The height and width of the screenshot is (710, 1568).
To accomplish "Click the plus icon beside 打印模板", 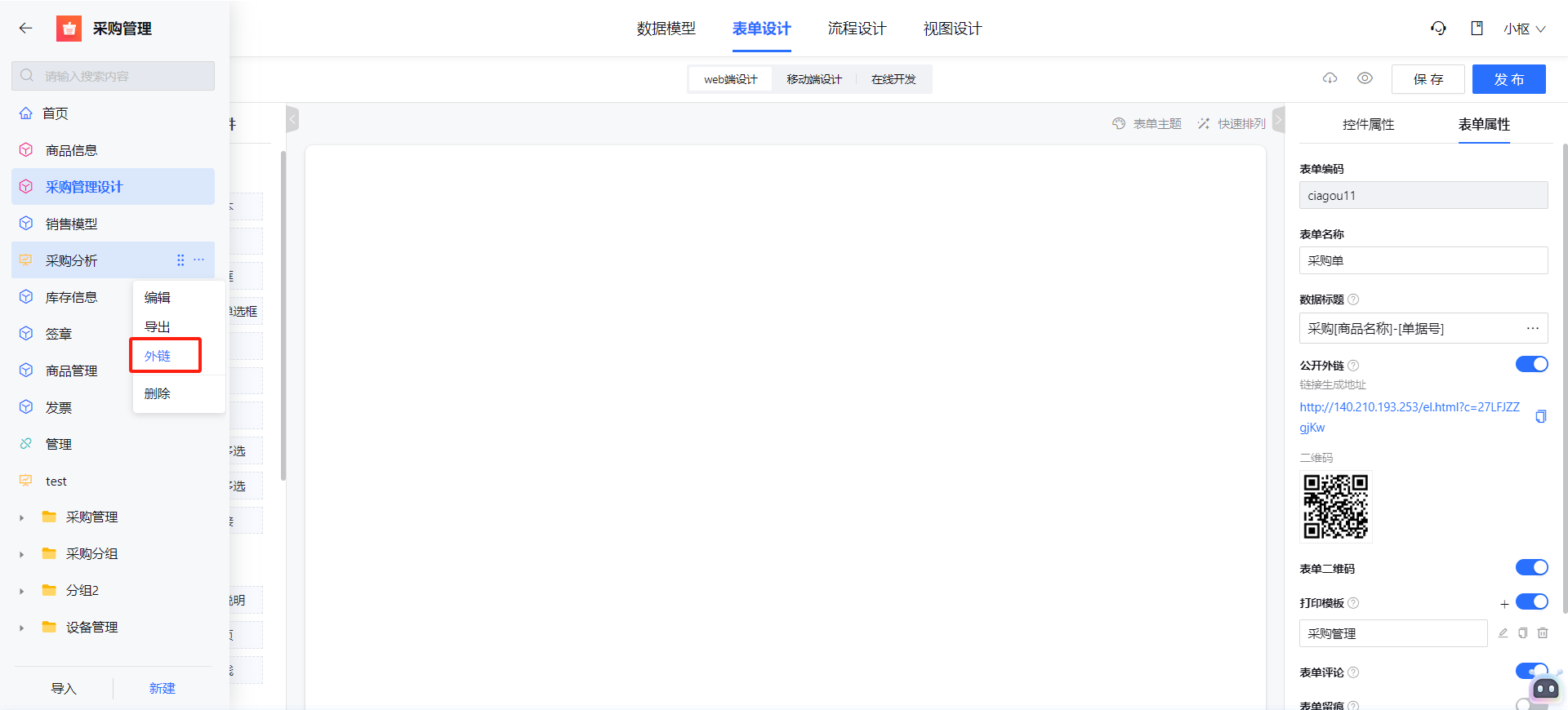I will coord(1504,604).
